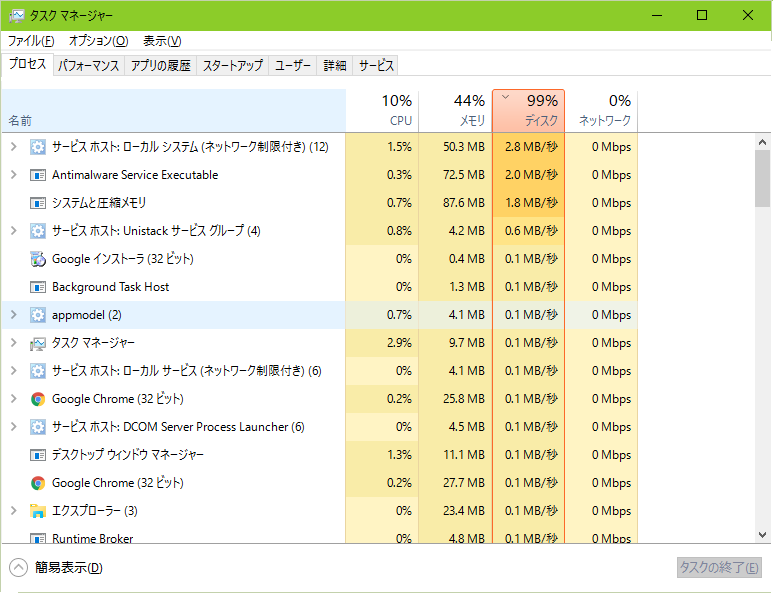Expand Unistack サービス グループ (4) entry
Viewport: 773px width, 593px height.
click(x=14, y=231)
